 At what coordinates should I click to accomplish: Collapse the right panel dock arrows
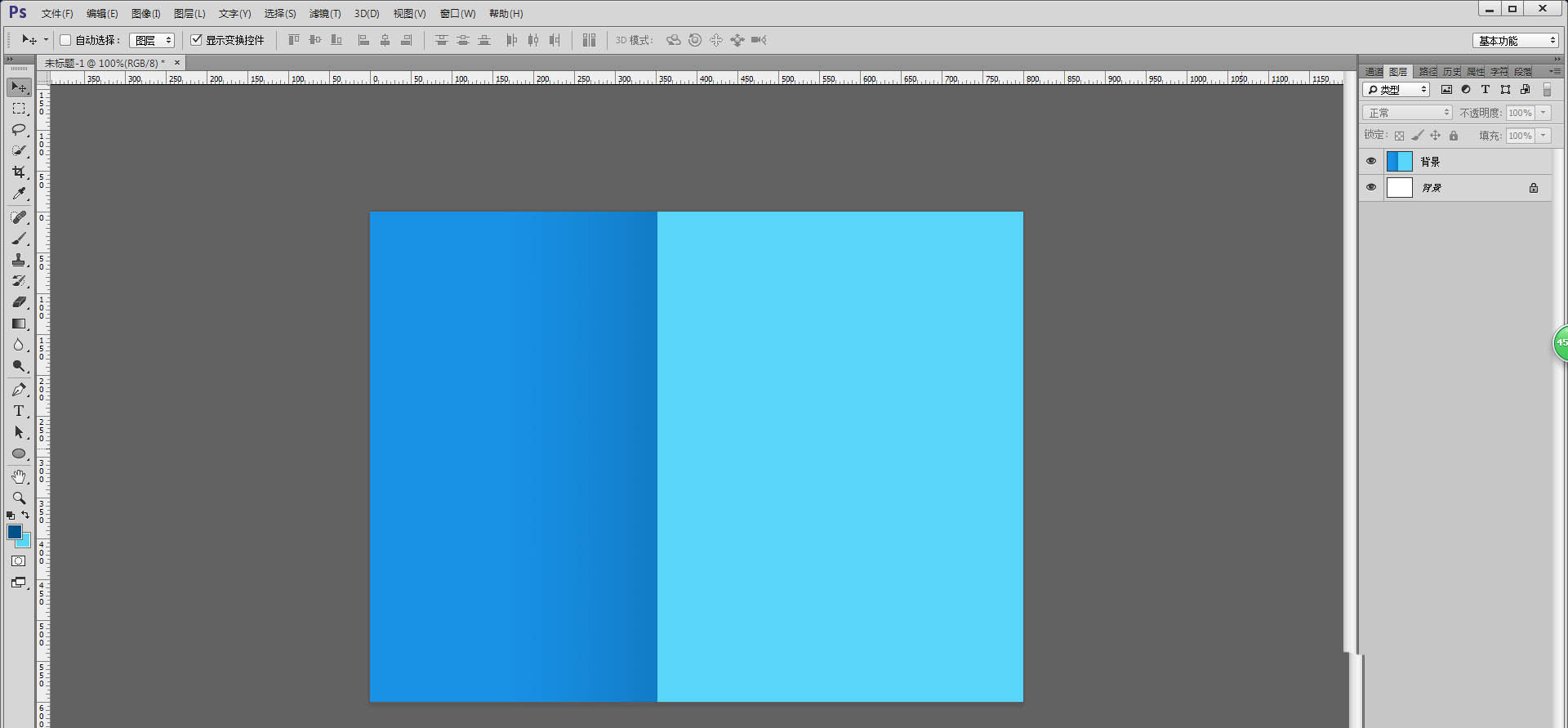pos(1557,59)
